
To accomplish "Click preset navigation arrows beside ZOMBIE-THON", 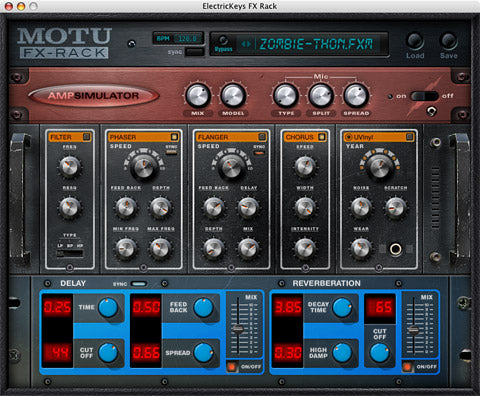I will pyautogui.click(x=246, y=44).
